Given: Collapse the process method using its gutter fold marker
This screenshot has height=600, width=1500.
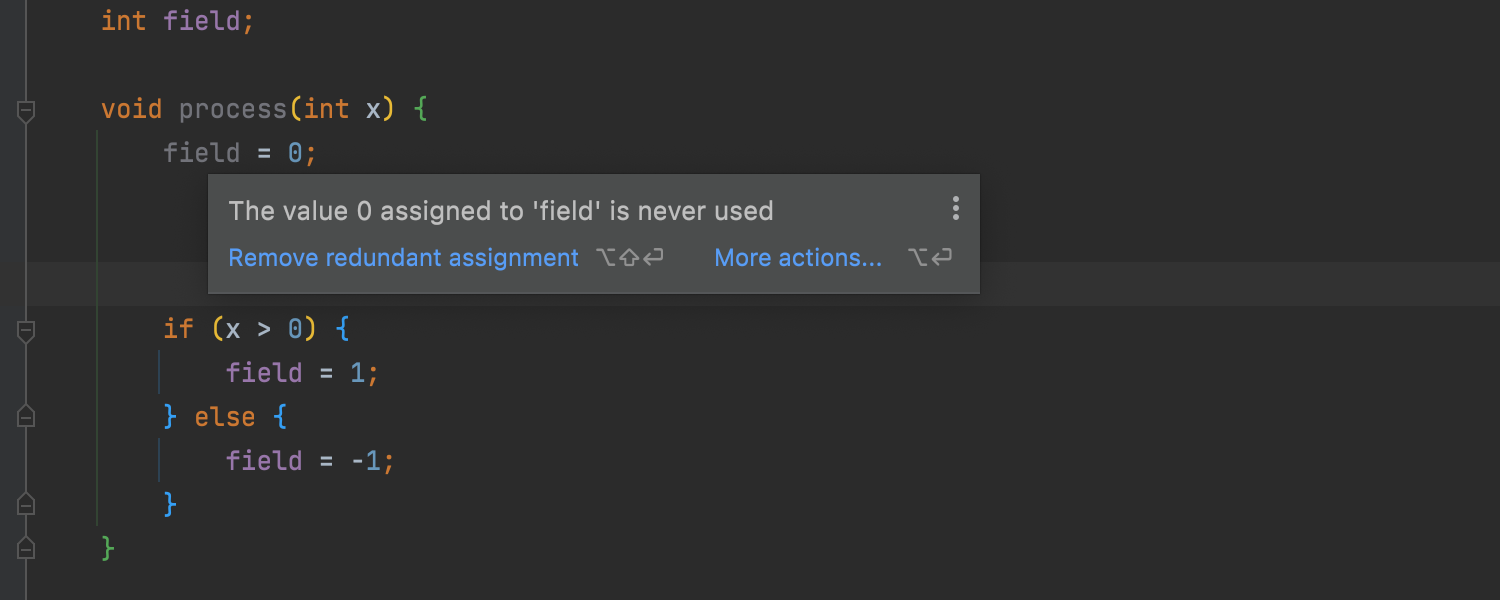Looking at the screenshot, I should (x=26, y=110).
